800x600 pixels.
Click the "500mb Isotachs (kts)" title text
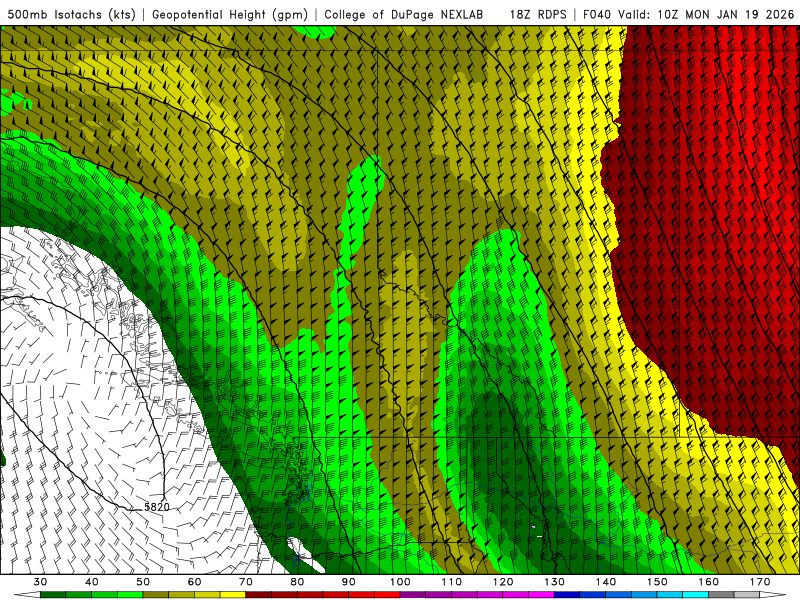pos(71,15)
